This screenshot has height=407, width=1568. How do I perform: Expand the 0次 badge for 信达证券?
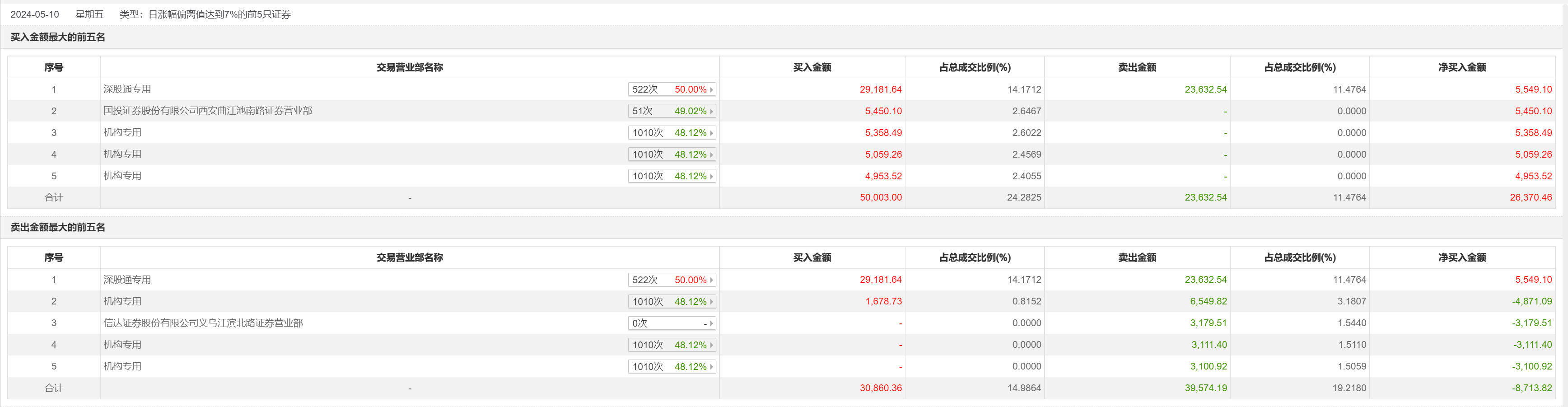[672, 323]
